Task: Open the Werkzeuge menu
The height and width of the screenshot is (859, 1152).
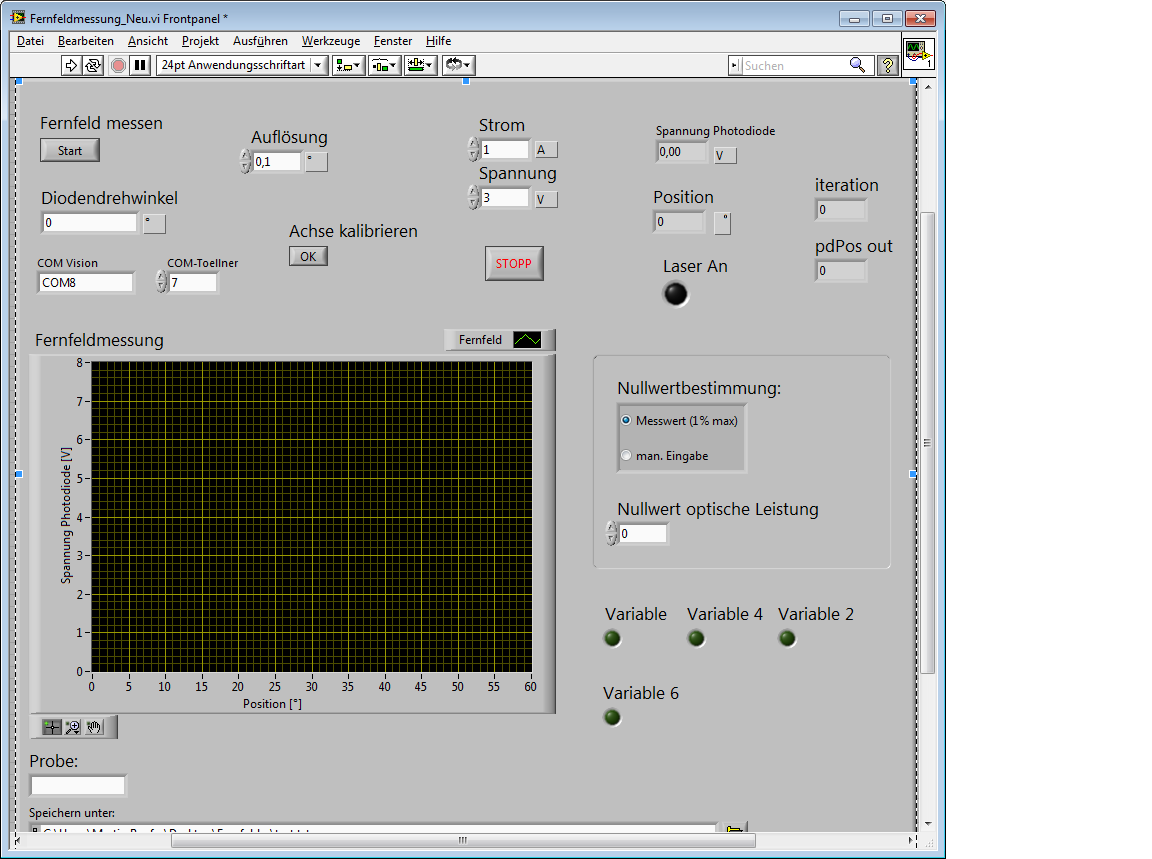Action: tap(330, 41)
